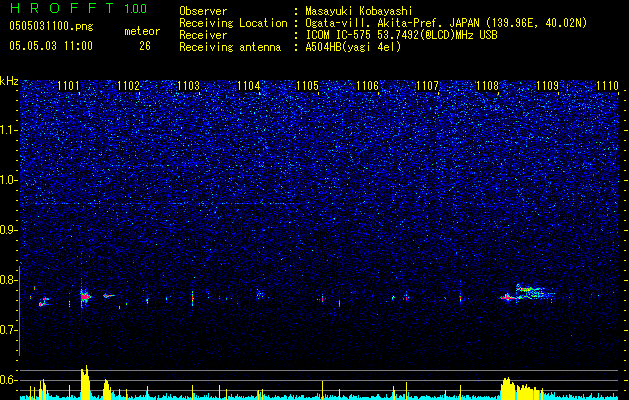Click the 1107 time marker
The width and height of the screenshot is (629, 400).
[x=427, y=86]
